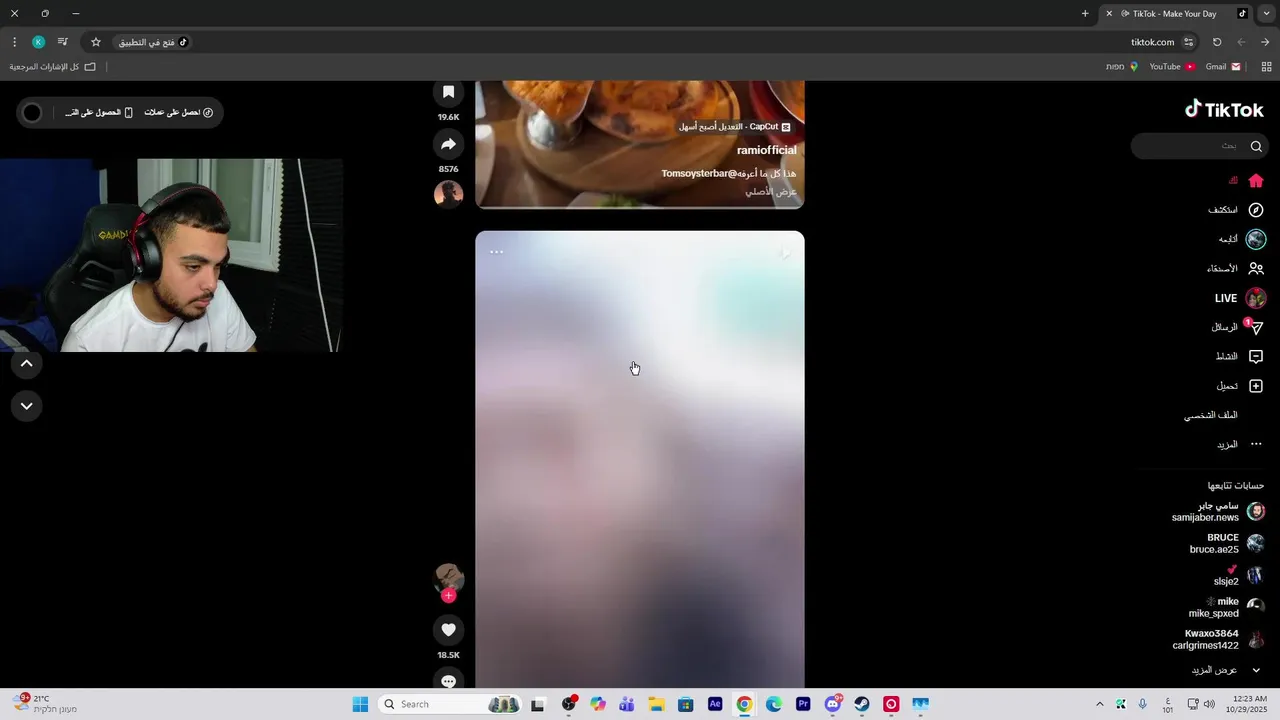Bookmark this page with the star icon

point(96,42)
